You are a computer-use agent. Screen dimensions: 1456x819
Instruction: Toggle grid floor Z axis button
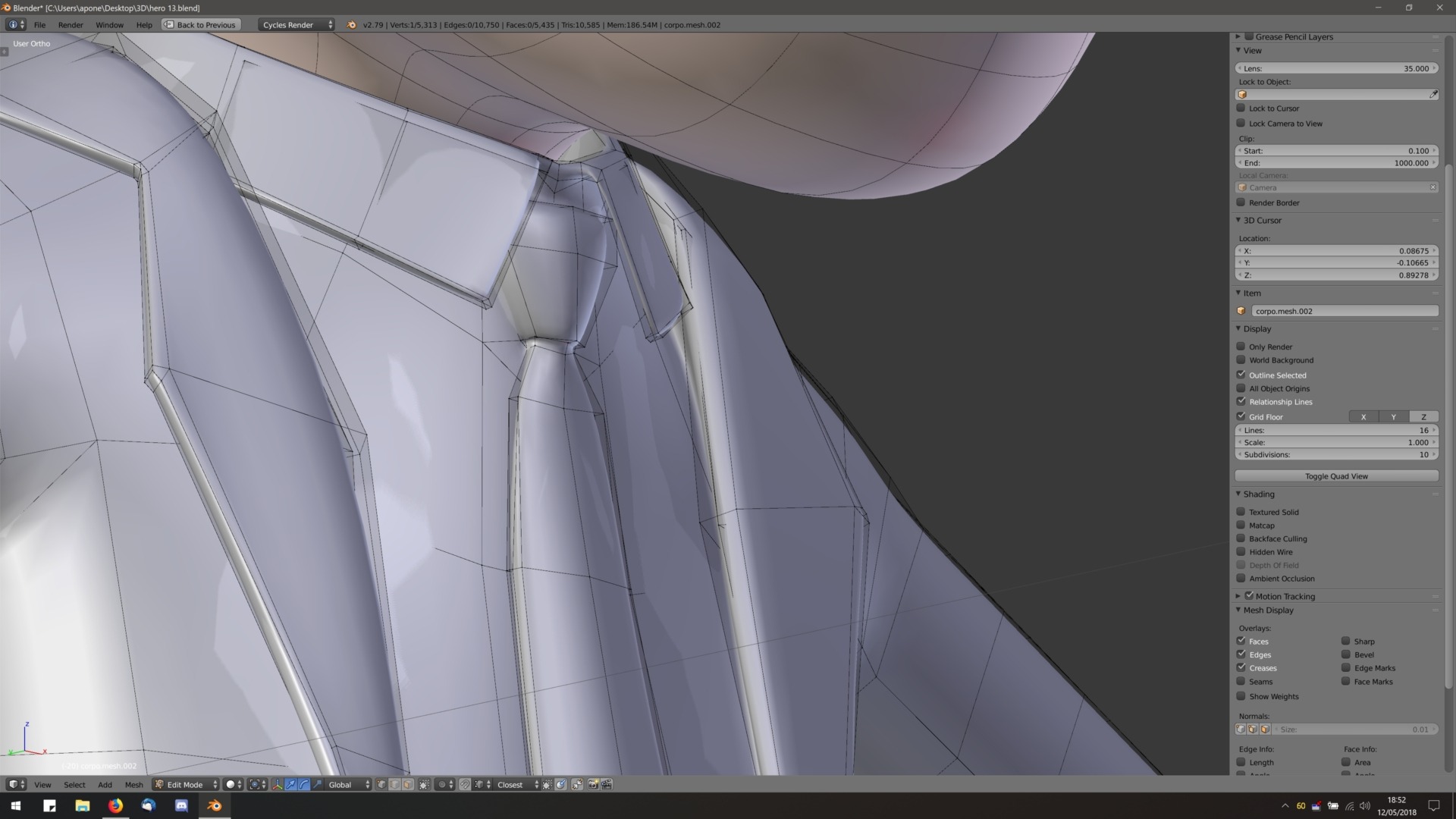click(1423, 416)
